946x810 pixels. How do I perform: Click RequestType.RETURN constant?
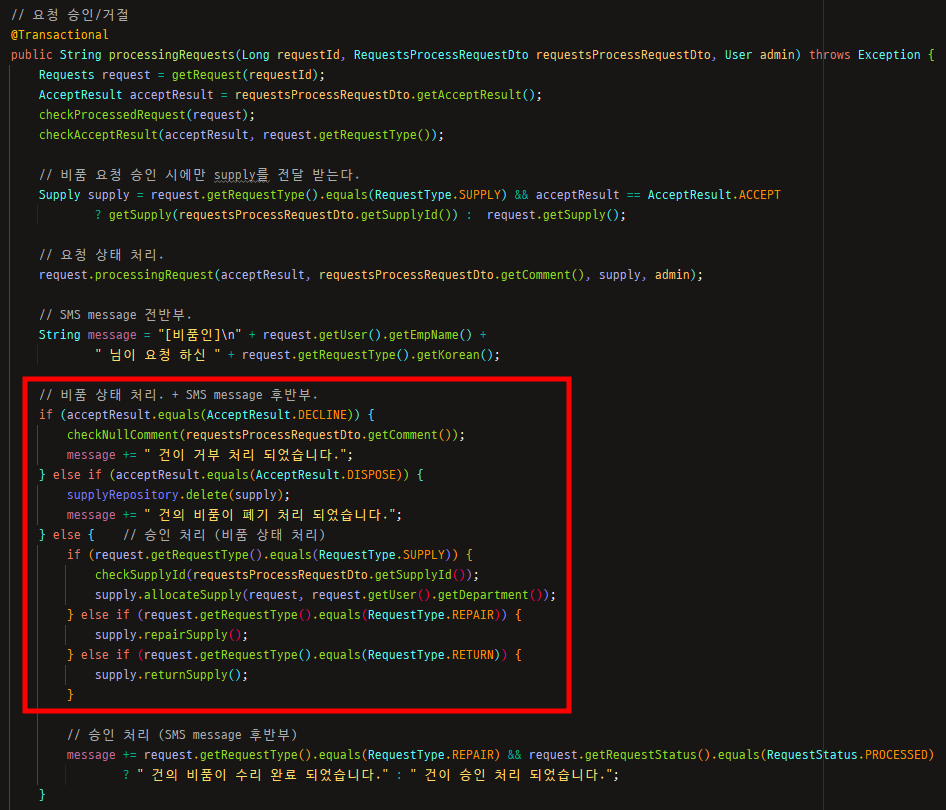431,654
